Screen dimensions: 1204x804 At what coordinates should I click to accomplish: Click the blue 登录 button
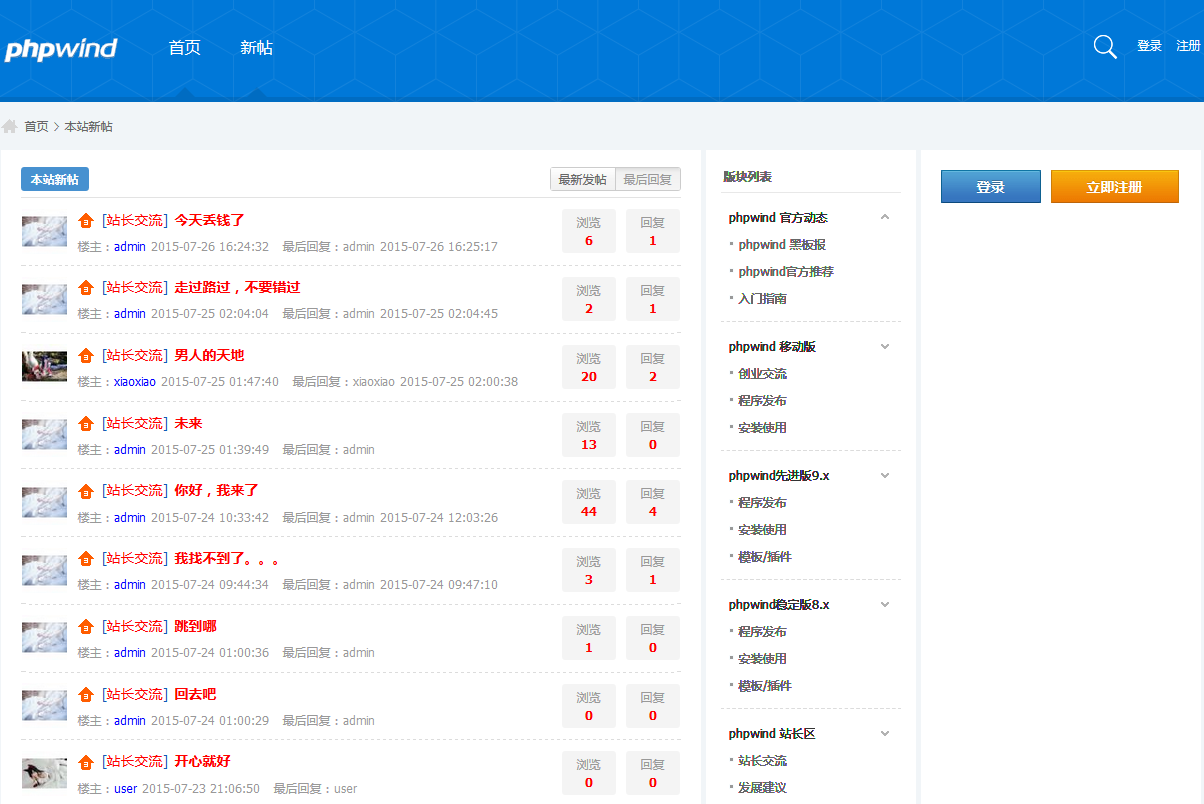pyautogui.click(x=990, y=187)
